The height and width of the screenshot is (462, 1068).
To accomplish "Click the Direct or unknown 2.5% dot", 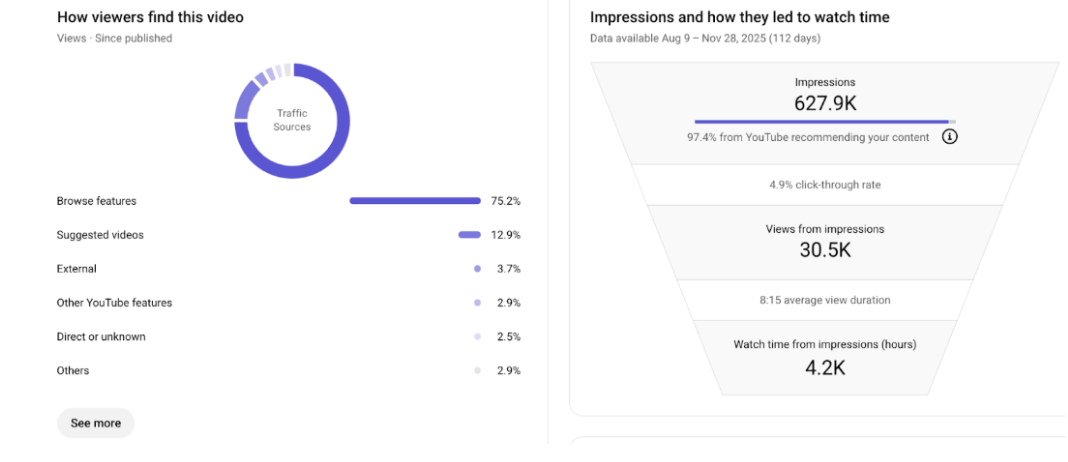I will pyautogui.click(x=478, y=337).
